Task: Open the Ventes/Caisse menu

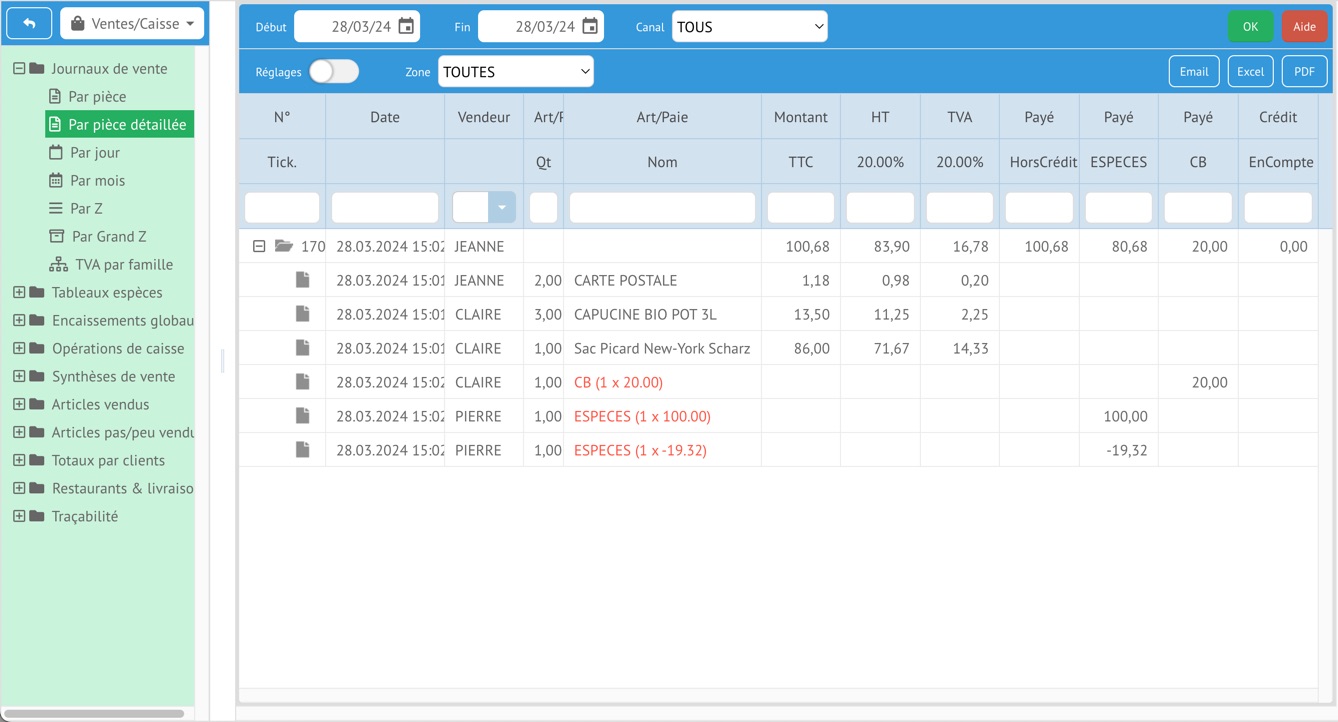Action: click(132, 24)
